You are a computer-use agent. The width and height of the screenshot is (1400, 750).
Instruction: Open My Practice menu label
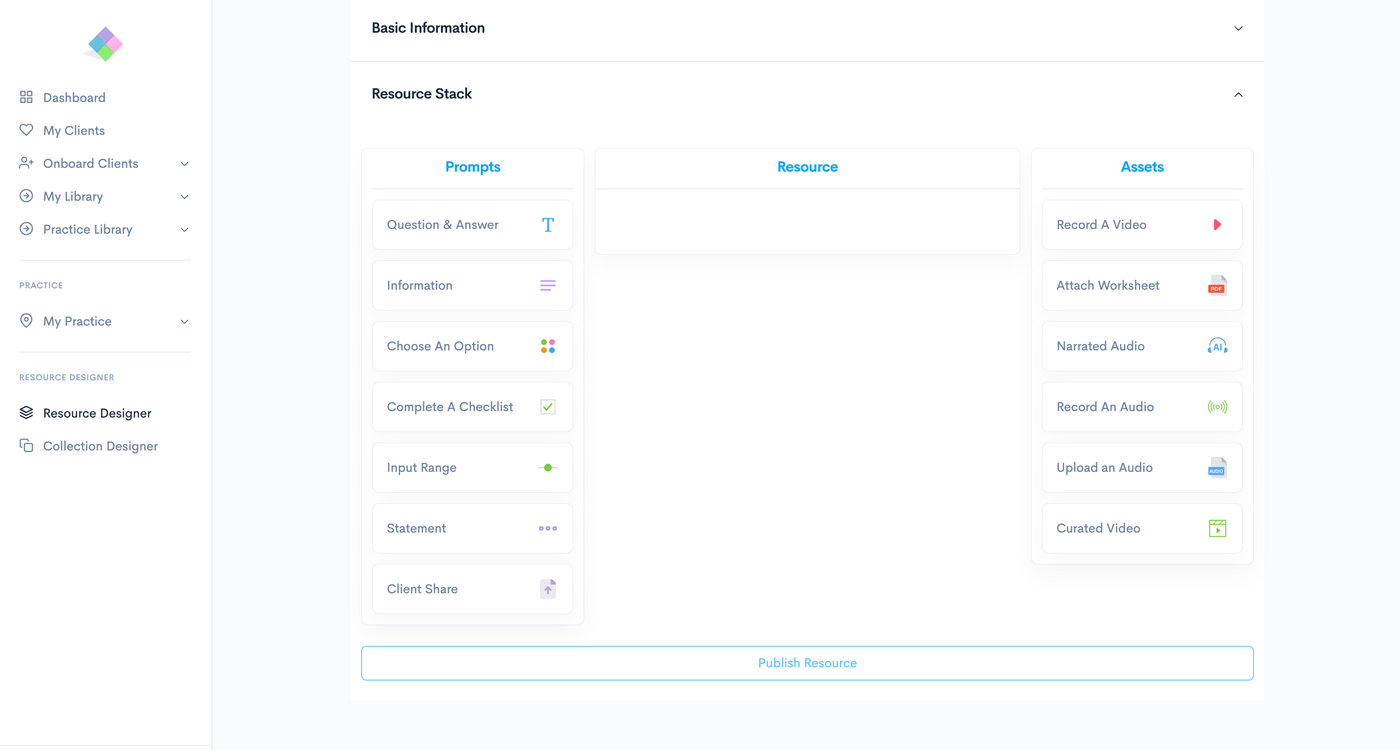coord(77,321)
